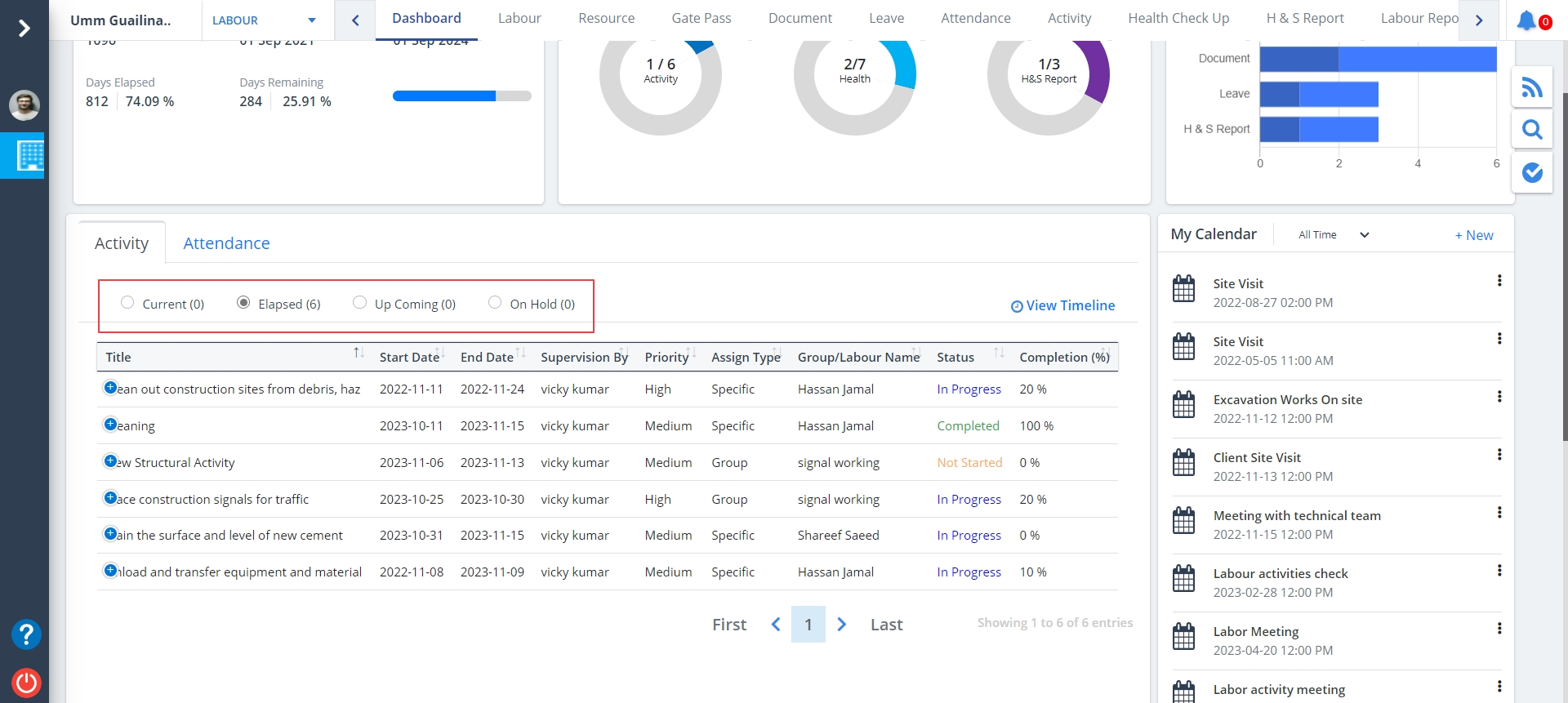Click the red power logout icon
Viewport: 1568px width, 703px height.
(x=26, y=683)
